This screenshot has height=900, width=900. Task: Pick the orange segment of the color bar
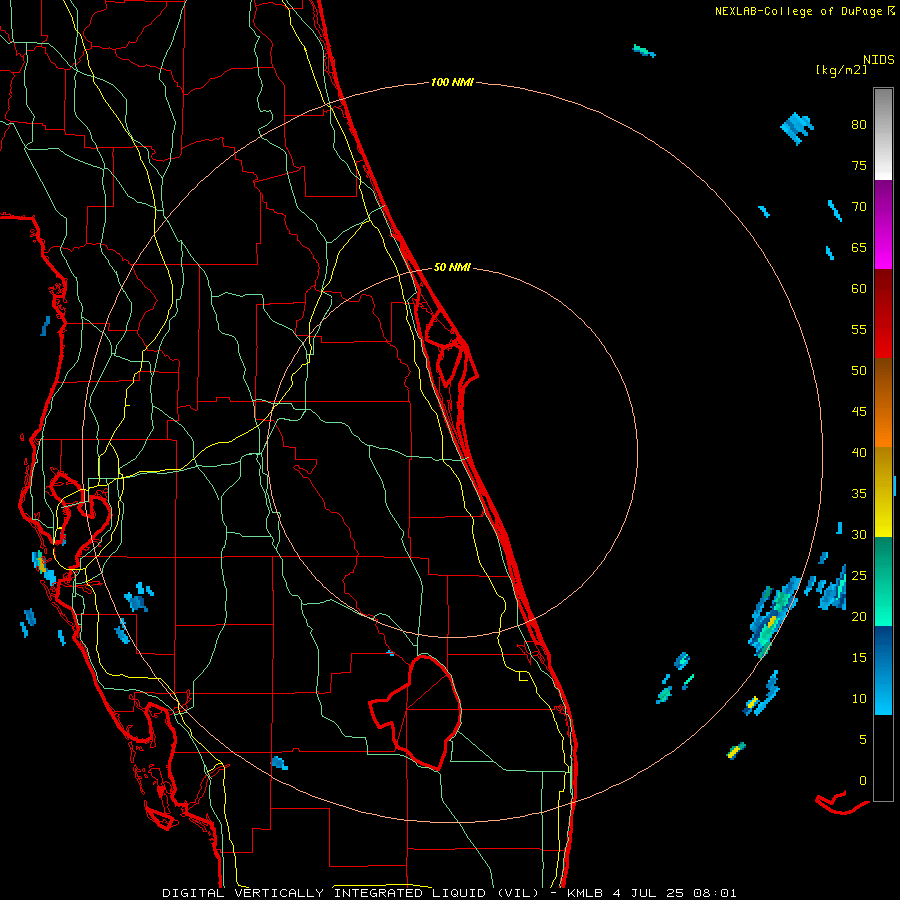[x=883, y=402]
